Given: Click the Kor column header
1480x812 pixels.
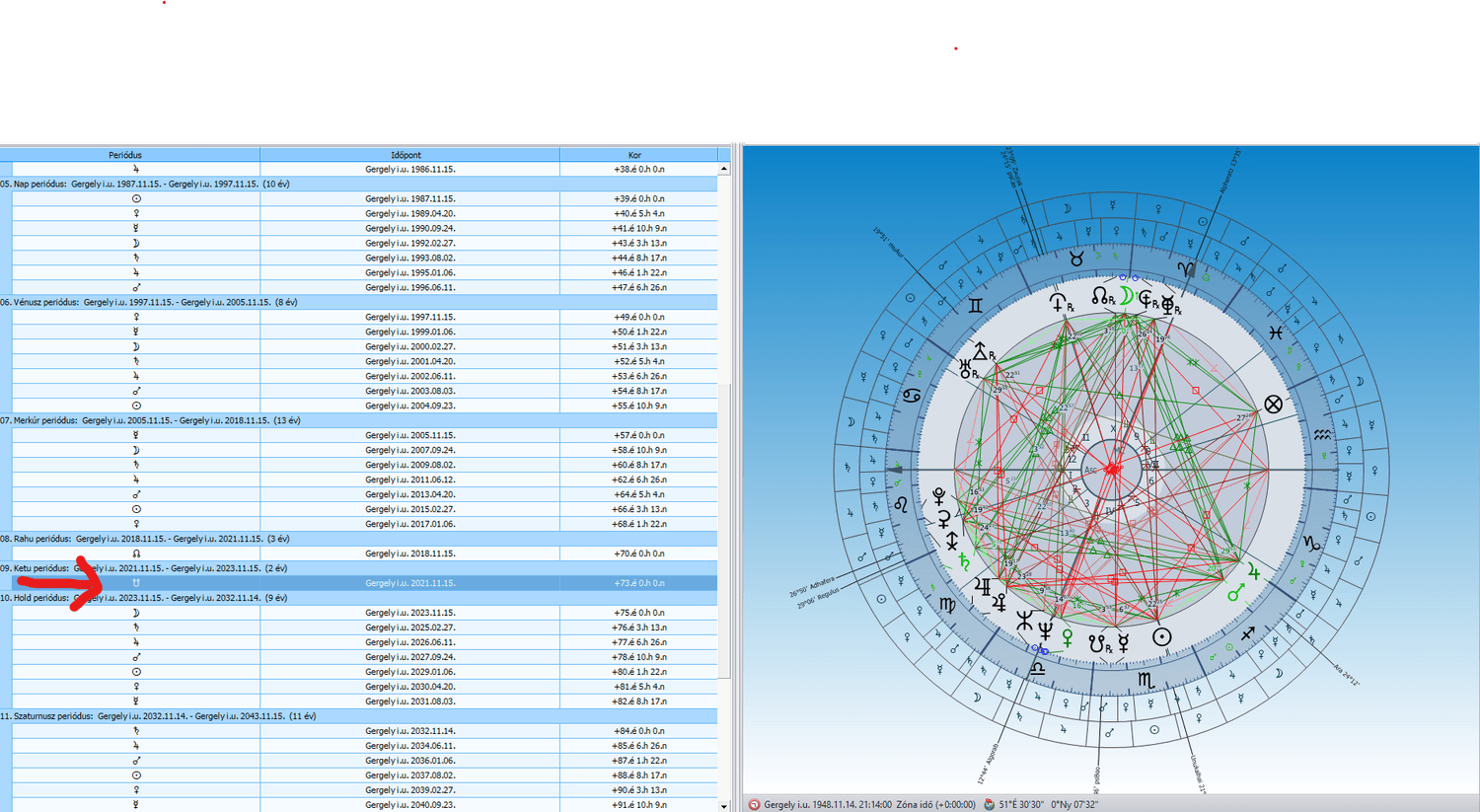Looking at the screenshot, I should [634, 155].
